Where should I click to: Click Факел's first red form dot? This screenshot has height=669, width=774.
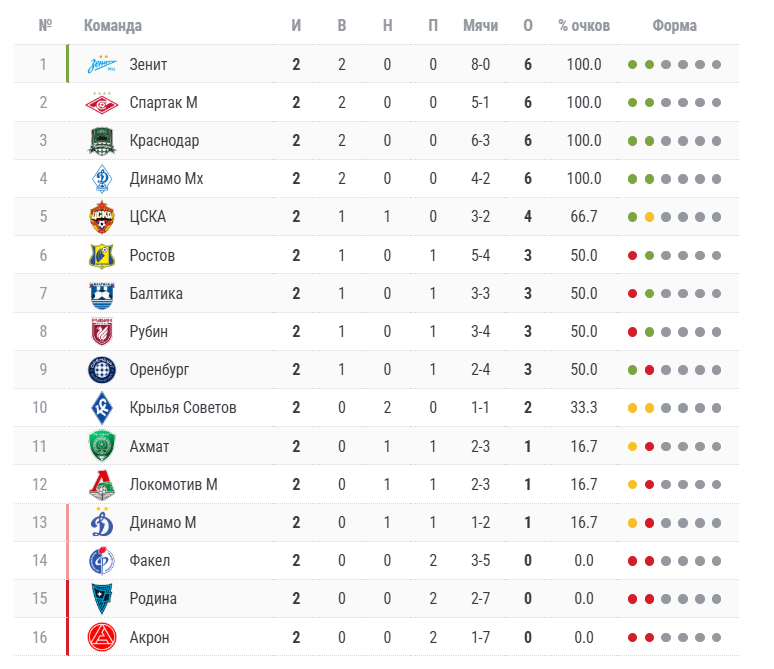tap(632, 561)
